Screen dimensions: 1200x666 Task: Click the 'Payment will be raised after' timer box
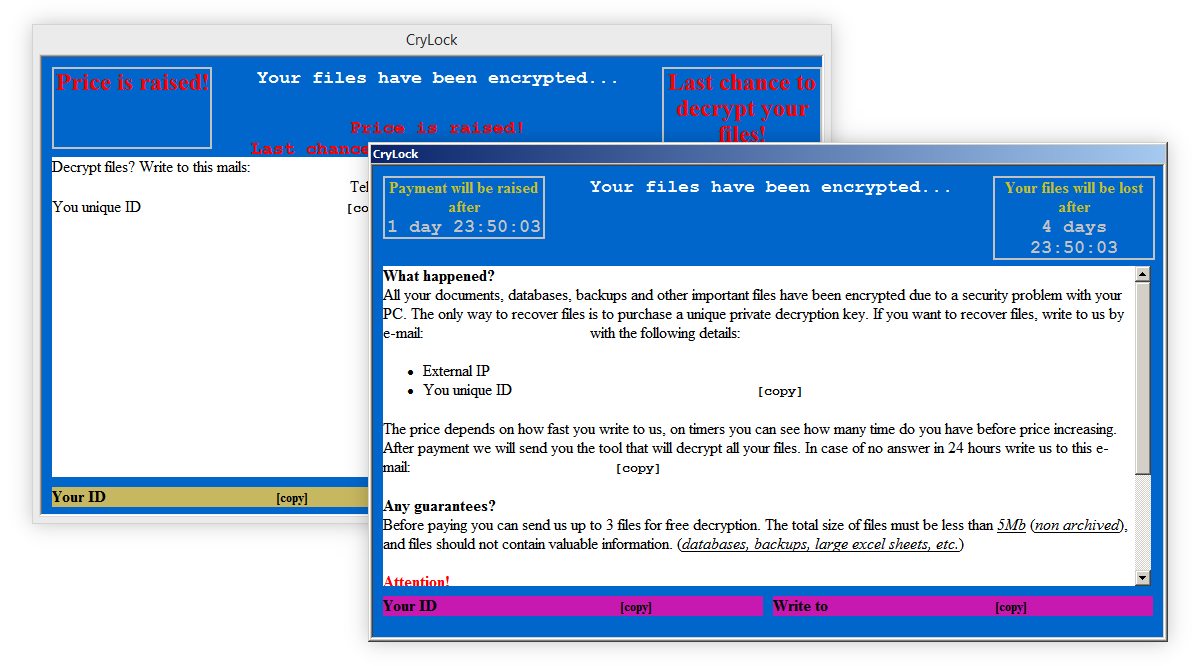pos(464,208)
